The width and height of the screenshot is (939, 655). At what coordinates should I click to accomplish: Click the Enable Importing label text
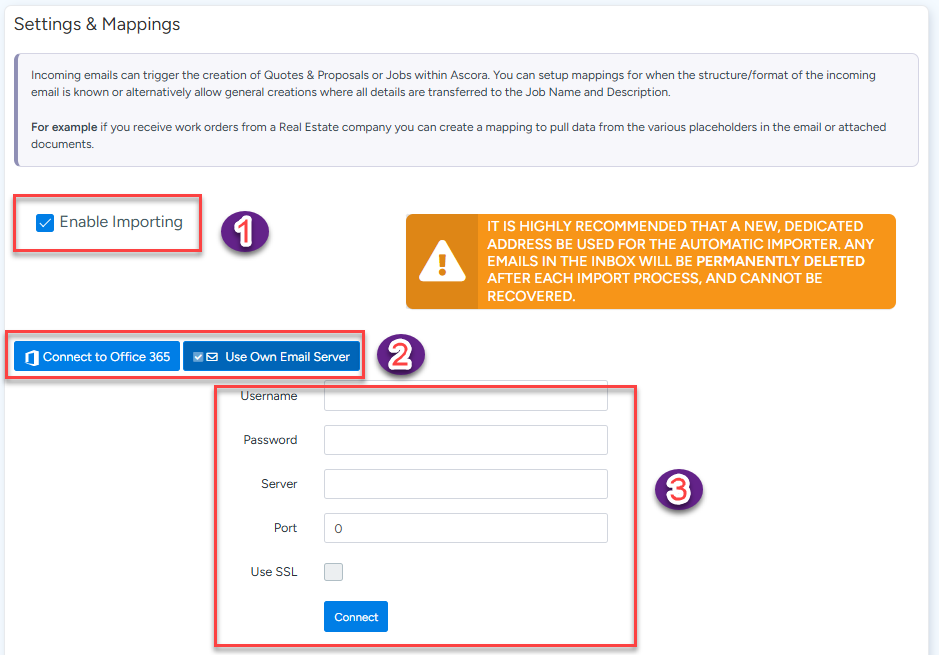pos(121,222)
